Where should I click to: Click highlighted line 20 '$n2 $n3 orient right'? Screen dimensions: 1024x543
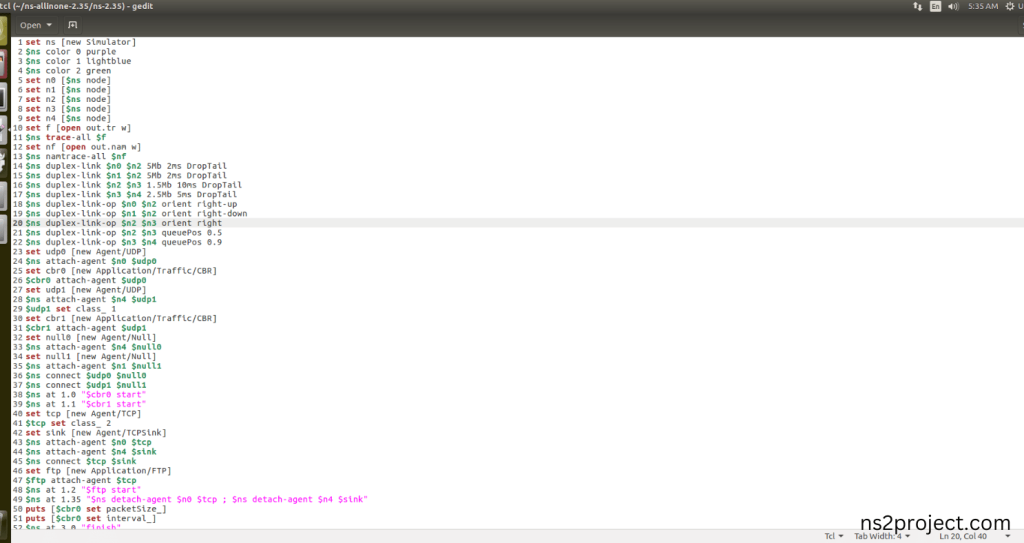pyautogui.click(x=123, y=223)
